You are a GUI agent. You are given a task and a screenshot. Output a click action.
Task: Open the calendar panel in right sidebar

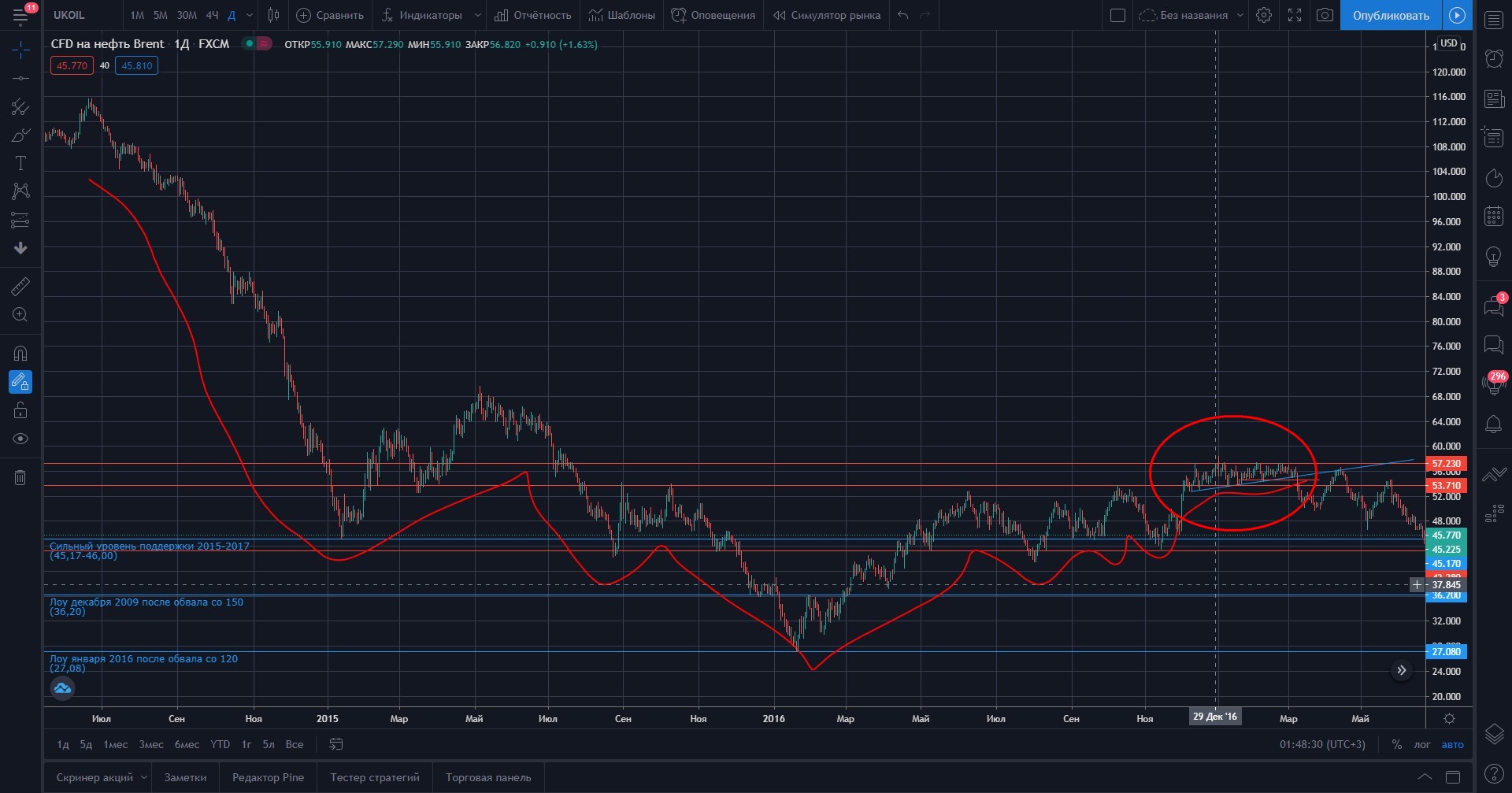tap(1493, 217)
